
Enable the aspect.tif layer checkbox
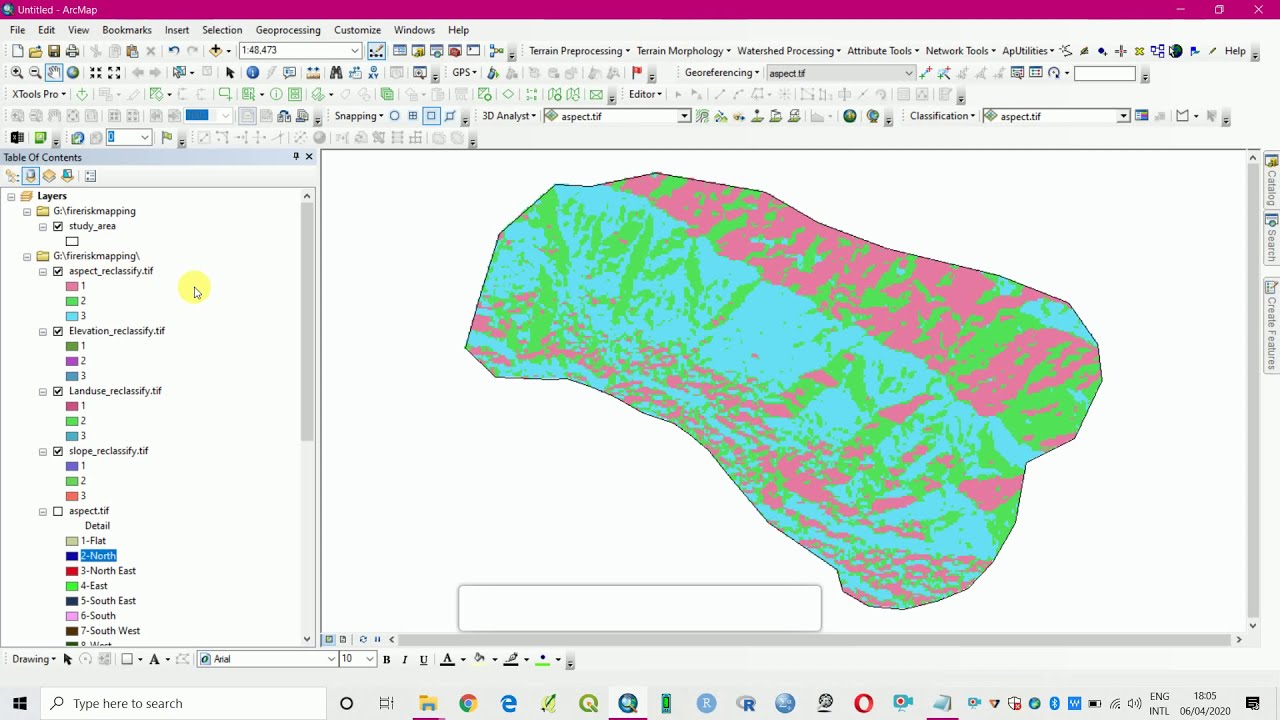click(x=58, y=511)
